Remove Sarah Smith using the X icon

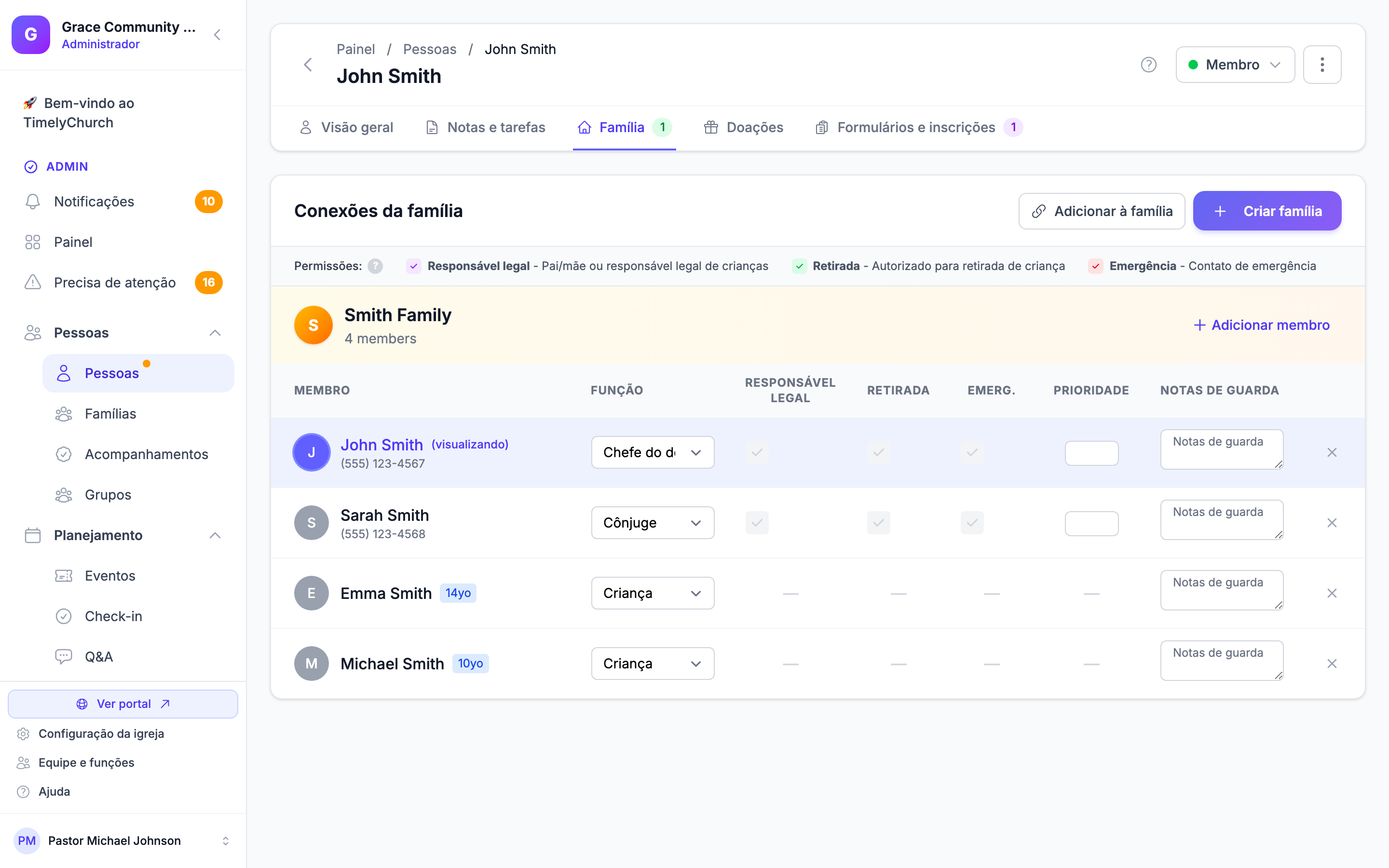[x=1332, y=522]
